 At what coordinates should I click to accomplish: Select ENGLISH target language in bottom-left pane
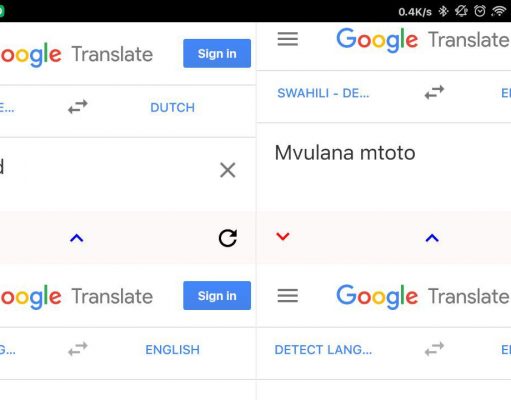tap(173, 350)
